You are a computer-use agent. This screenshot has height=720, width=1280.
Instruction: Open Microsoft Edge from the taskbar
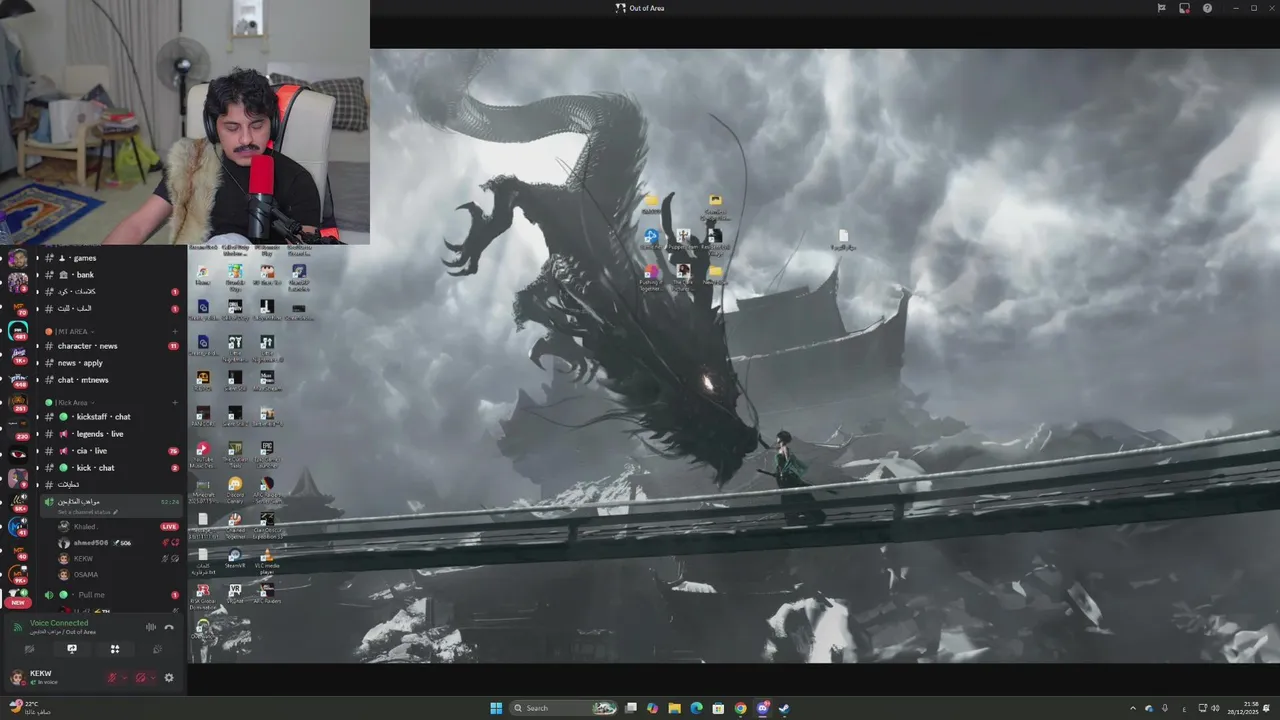(696, 708)
